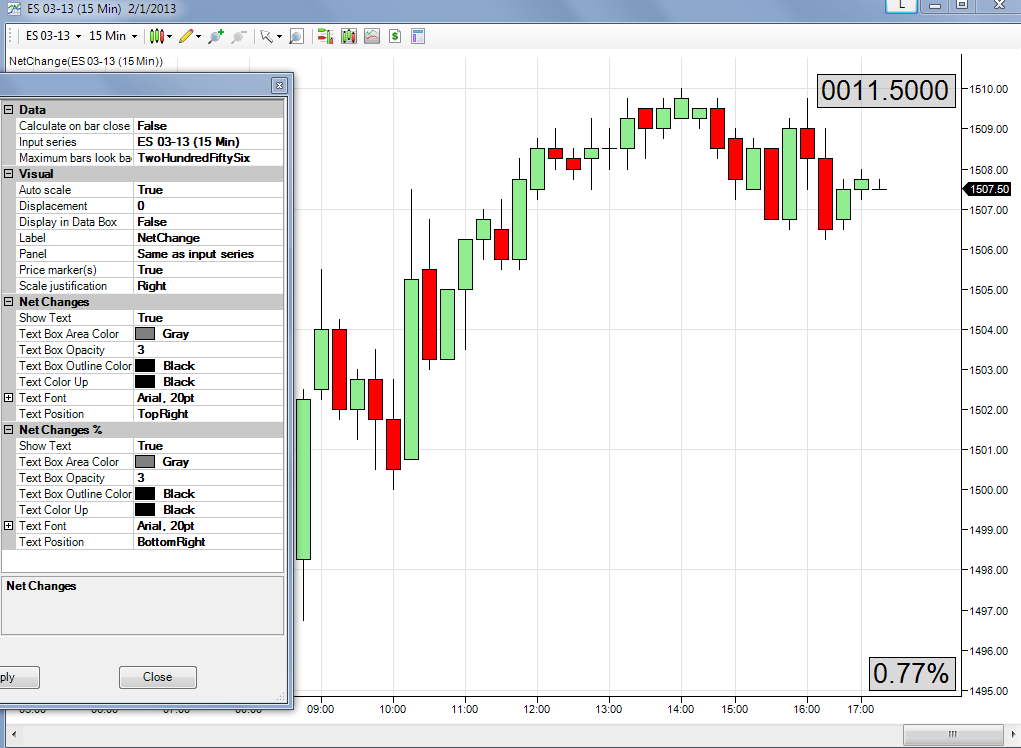Click the chart window icon beside the title
The image size is (1021, 748).
click(x=14, y=8)
